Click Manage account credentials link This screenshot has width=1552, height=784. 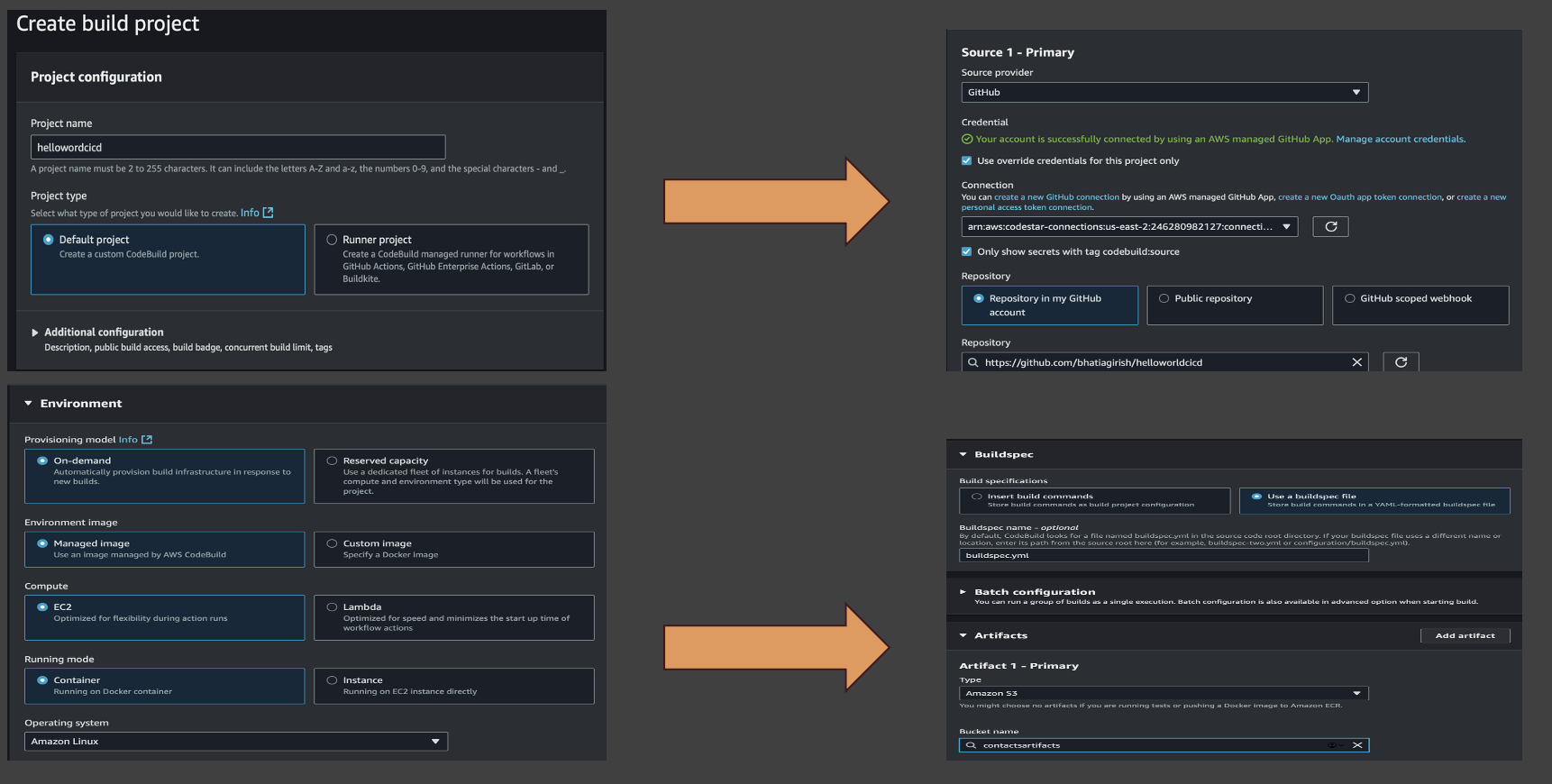click(1401, 139)
